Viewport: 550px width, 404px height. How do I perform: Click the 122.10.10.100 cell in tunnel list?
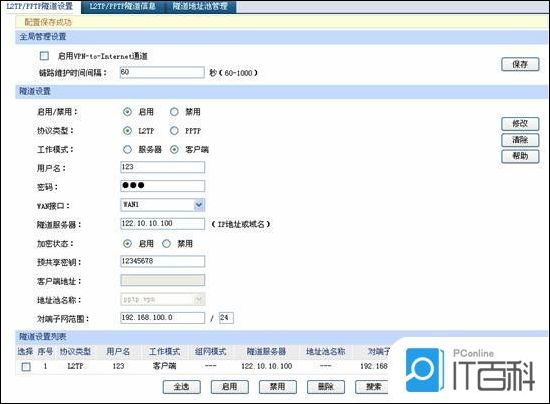click(267, 366)
